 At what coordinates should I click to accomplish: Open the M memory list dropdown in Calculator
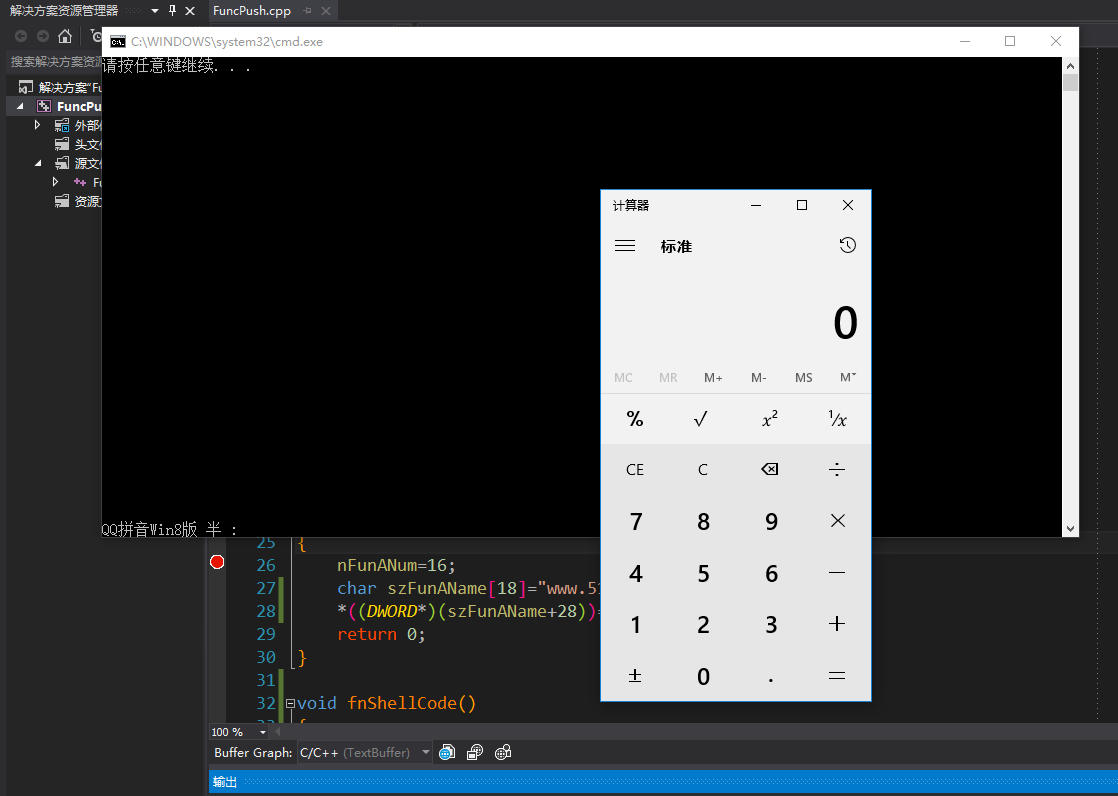[848, 377]
